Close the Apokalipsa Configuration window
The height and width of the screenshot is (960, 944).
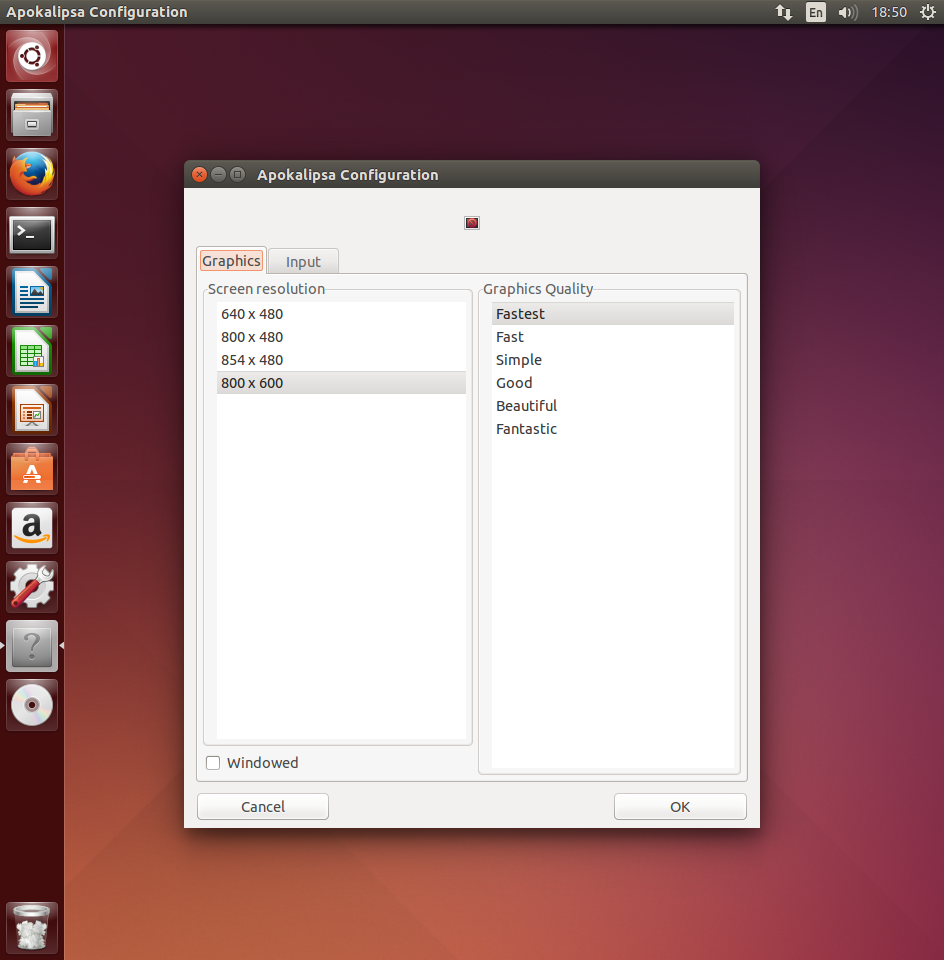coord(200,174)
